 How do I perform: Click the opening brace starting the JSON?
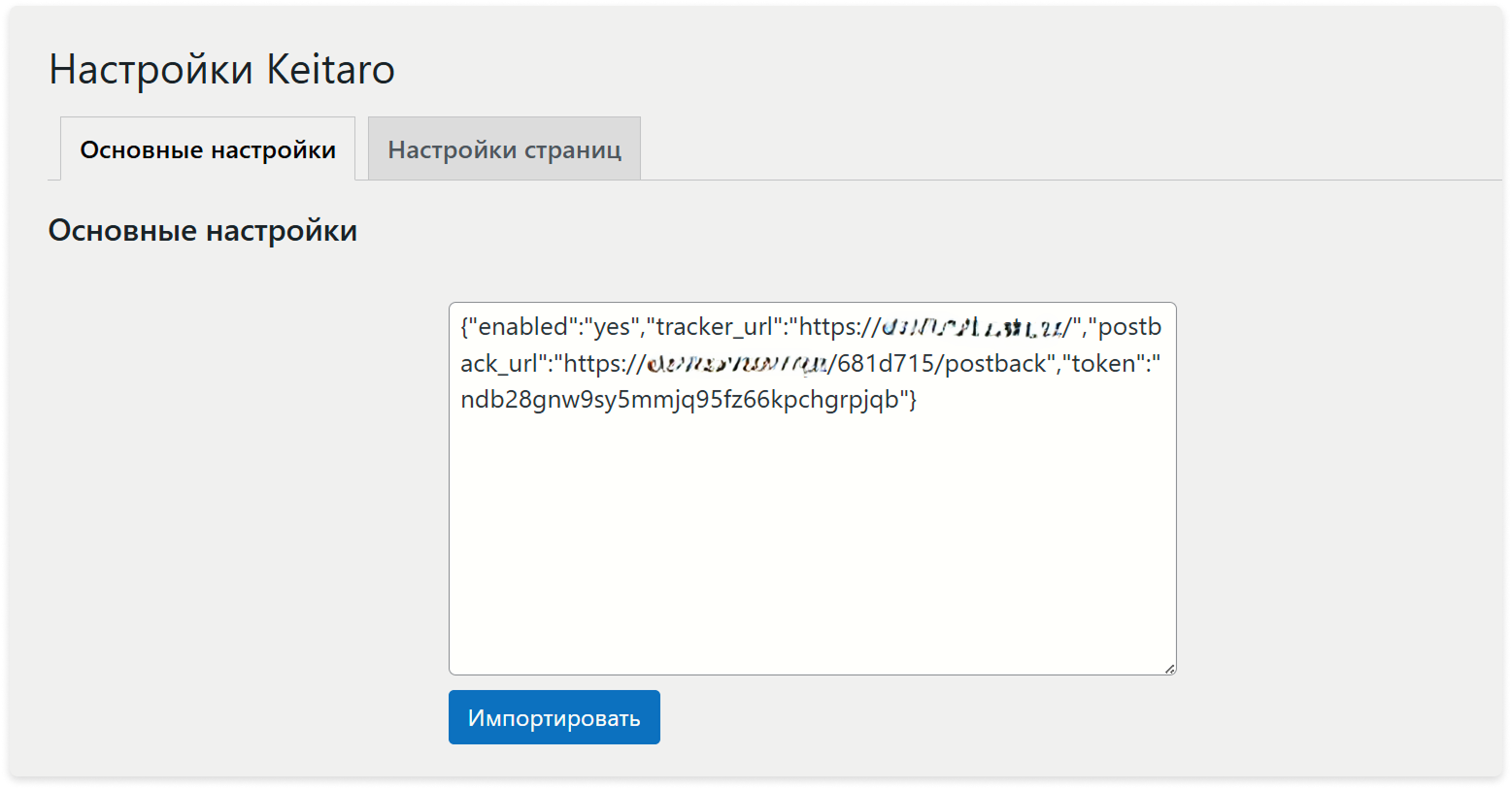point(465,327)
